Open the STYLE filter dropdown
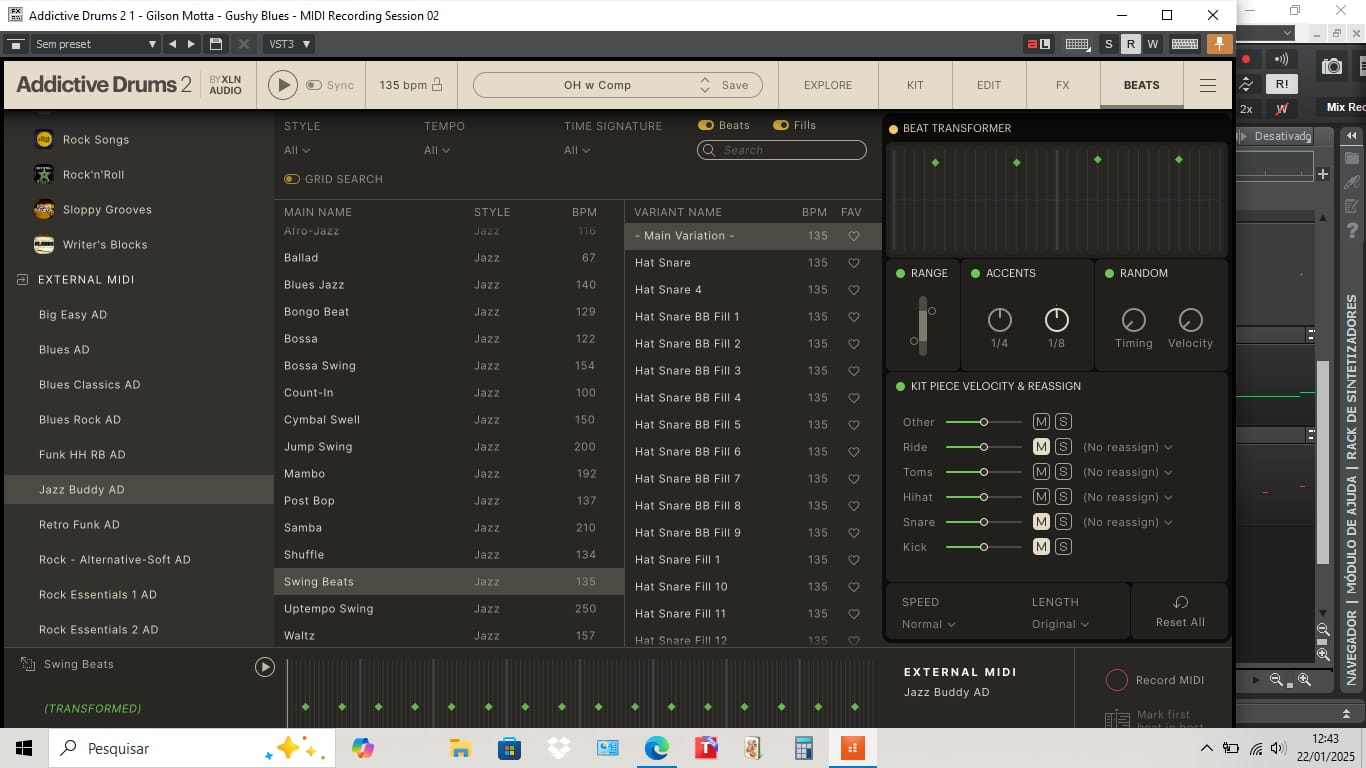The height and width of the screenshot is (768, 1366). (x=297, y=150)
